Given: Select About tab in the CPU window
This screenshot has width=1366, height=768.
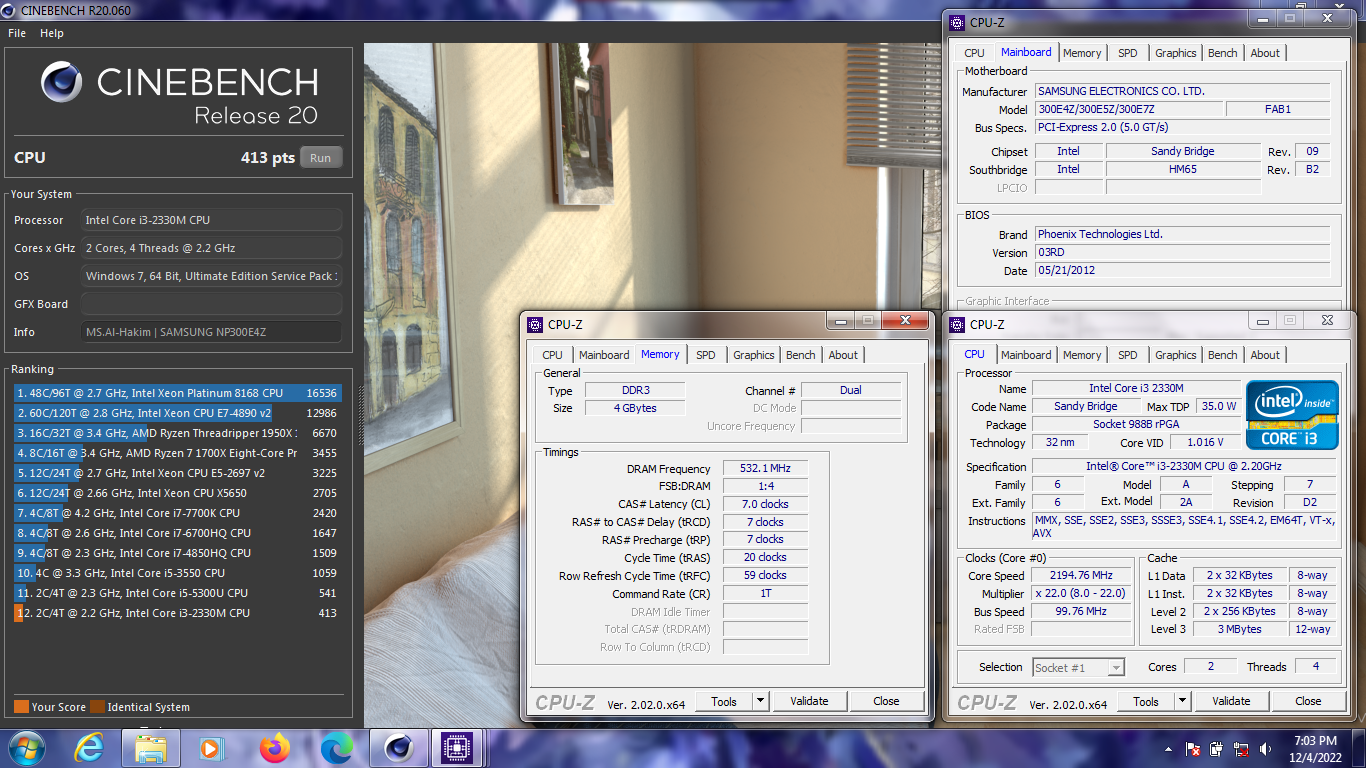Looking at the screenshot, I should click(x=1265, y=355).
